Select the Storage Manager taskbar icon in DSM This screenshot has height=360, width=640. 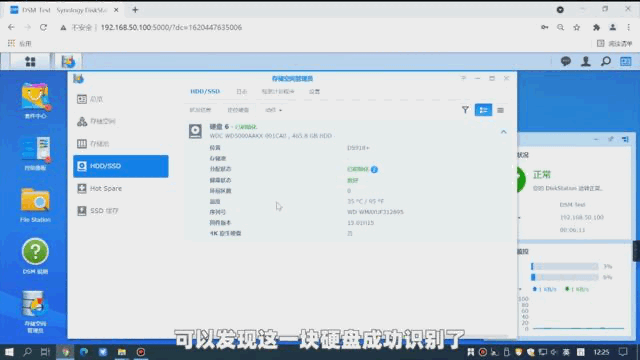68,62
